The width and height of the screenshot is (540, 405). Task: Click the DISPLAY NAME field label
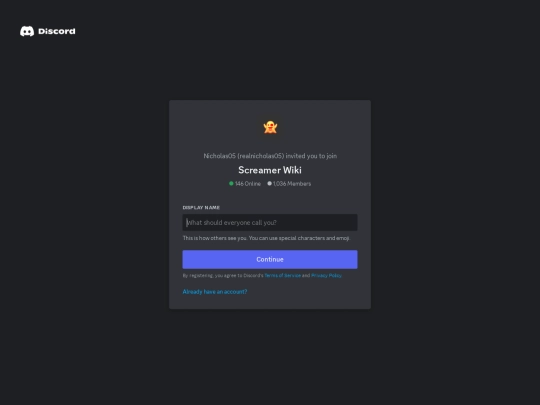201,208
